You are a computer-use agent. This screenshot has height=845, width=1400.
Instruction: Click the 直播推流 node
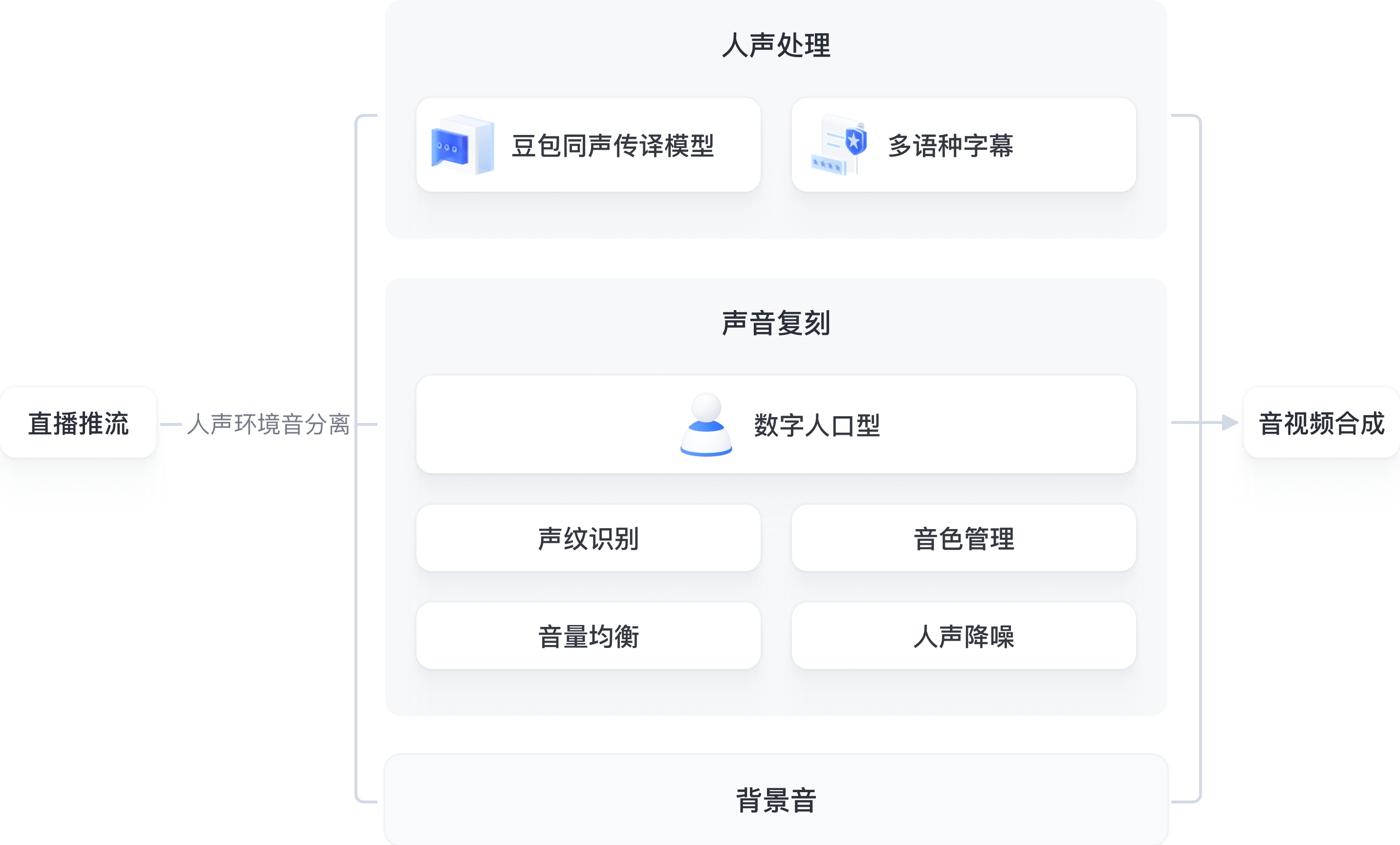(x=78, y=423)
